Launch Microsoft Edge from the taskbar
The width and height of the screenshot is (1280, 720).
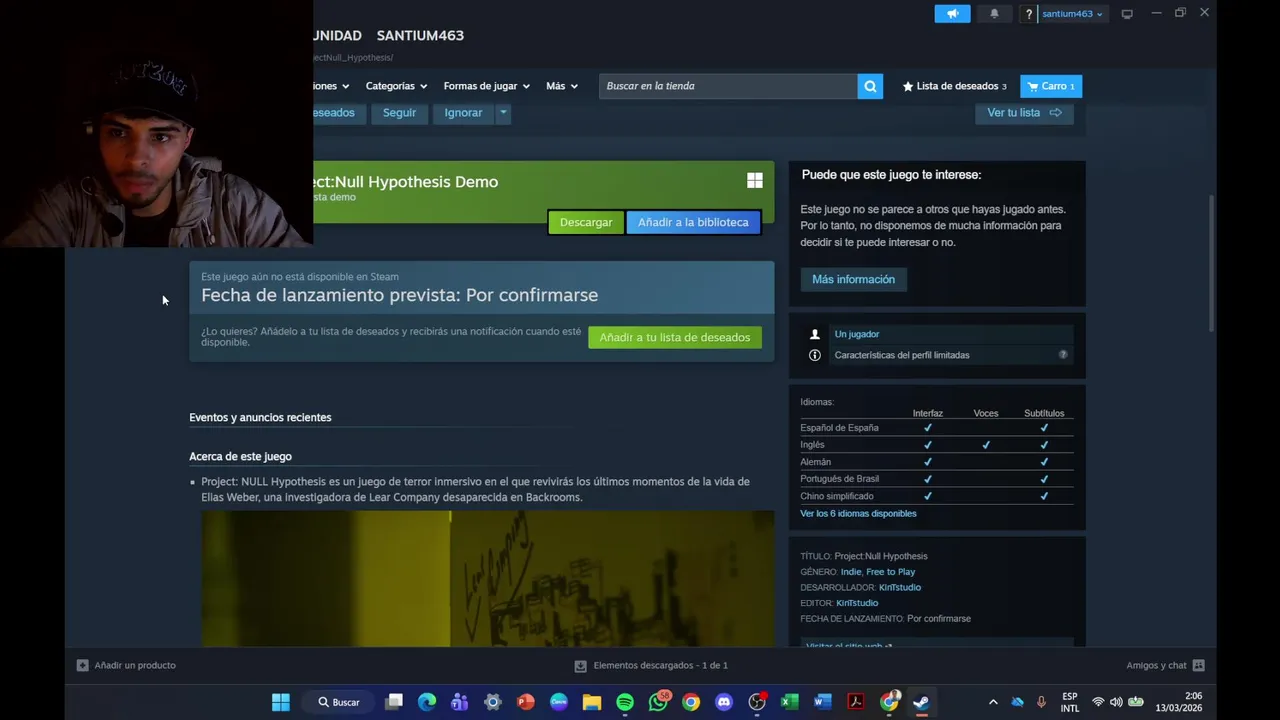click(427, 702)
